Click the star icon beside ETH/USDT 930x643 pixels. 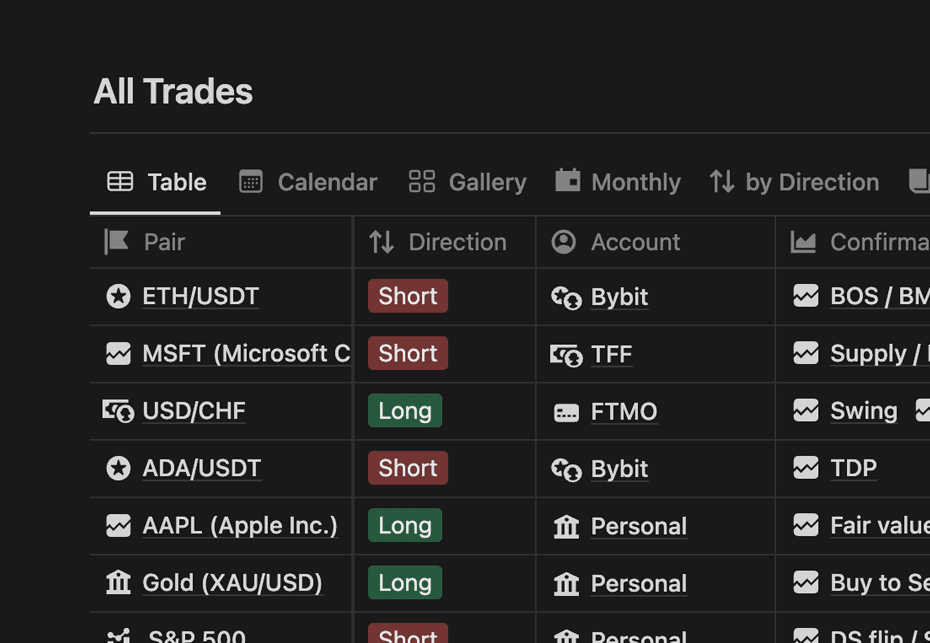pos(118,296)
